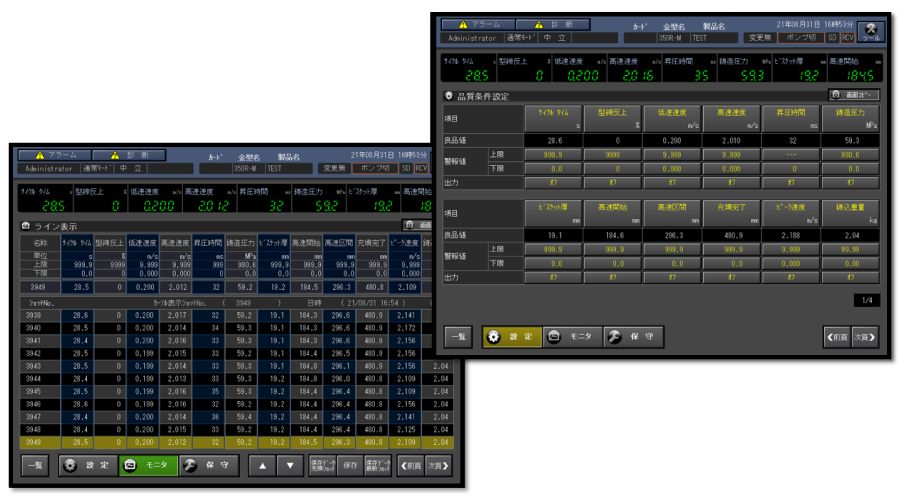Click the 保存 save button in ライン表示 window
The height and width of the screenshot is (500, 900).
(350, 466)
